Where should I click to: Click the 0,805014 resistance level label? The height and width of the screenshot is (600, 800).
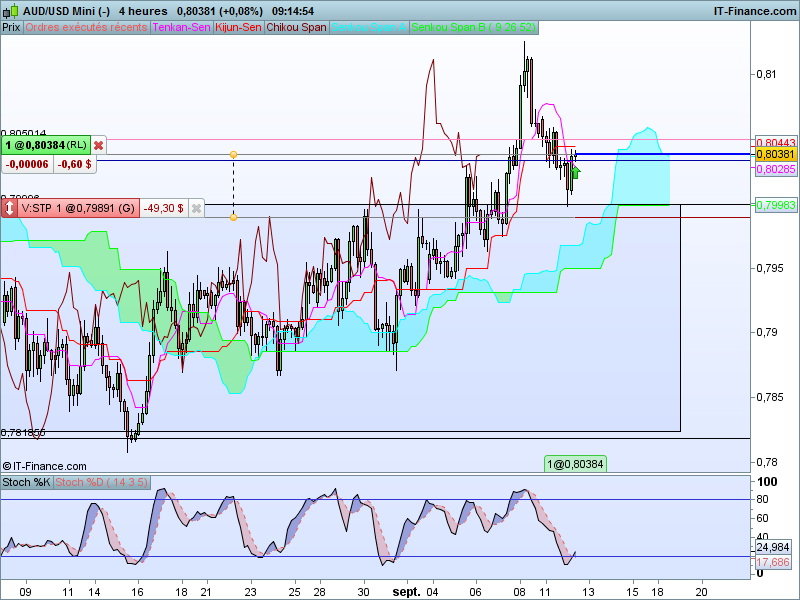[23, 134]
